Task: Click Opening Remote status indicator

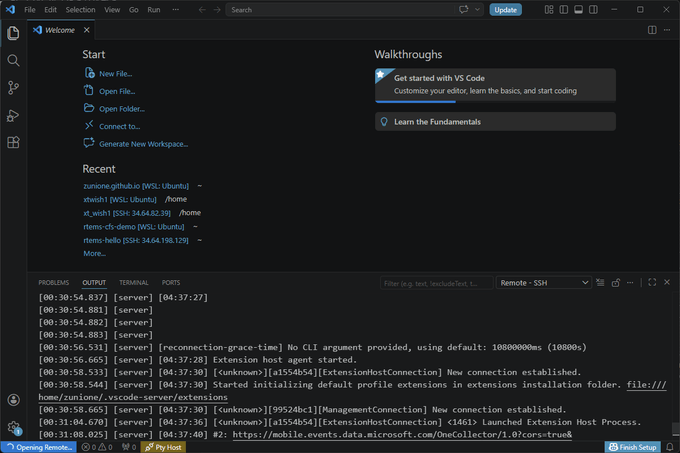Action: pos(39,447)
